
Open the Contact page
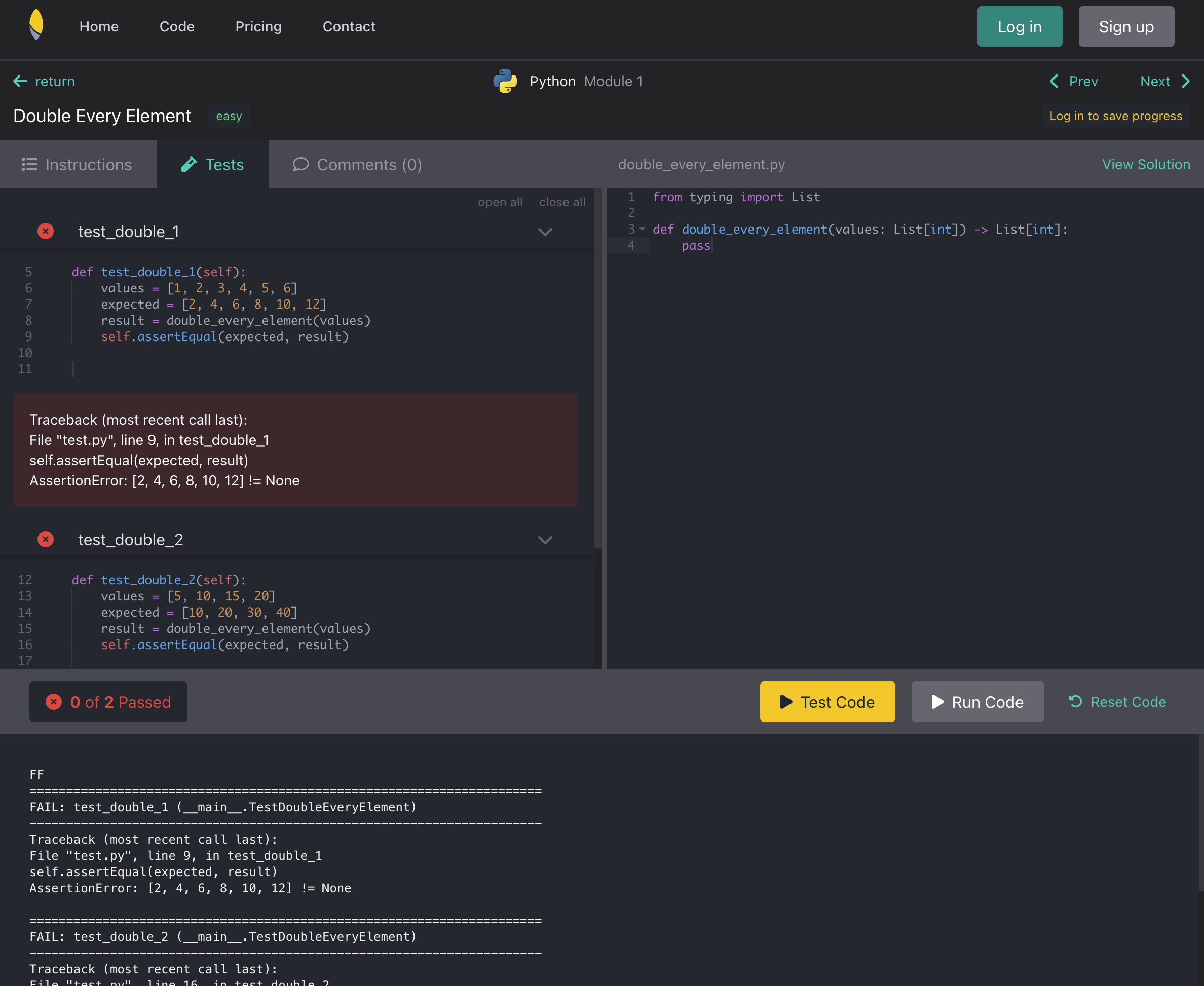(349, 27)
